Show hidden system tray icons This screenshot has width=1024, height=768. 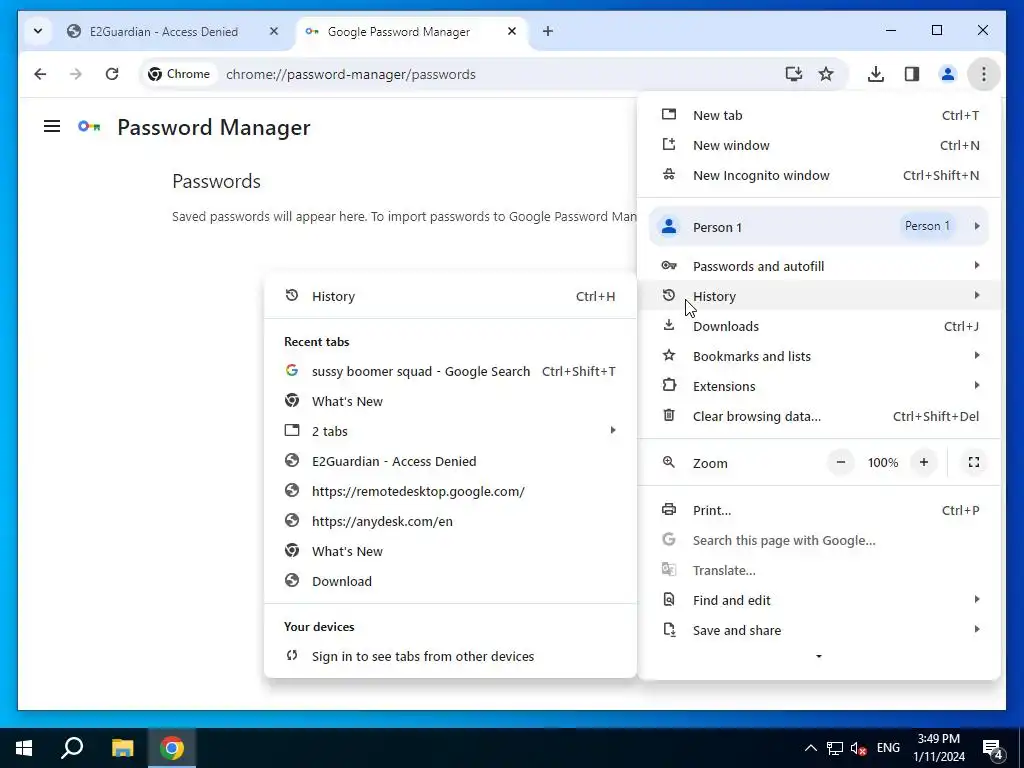810,748
